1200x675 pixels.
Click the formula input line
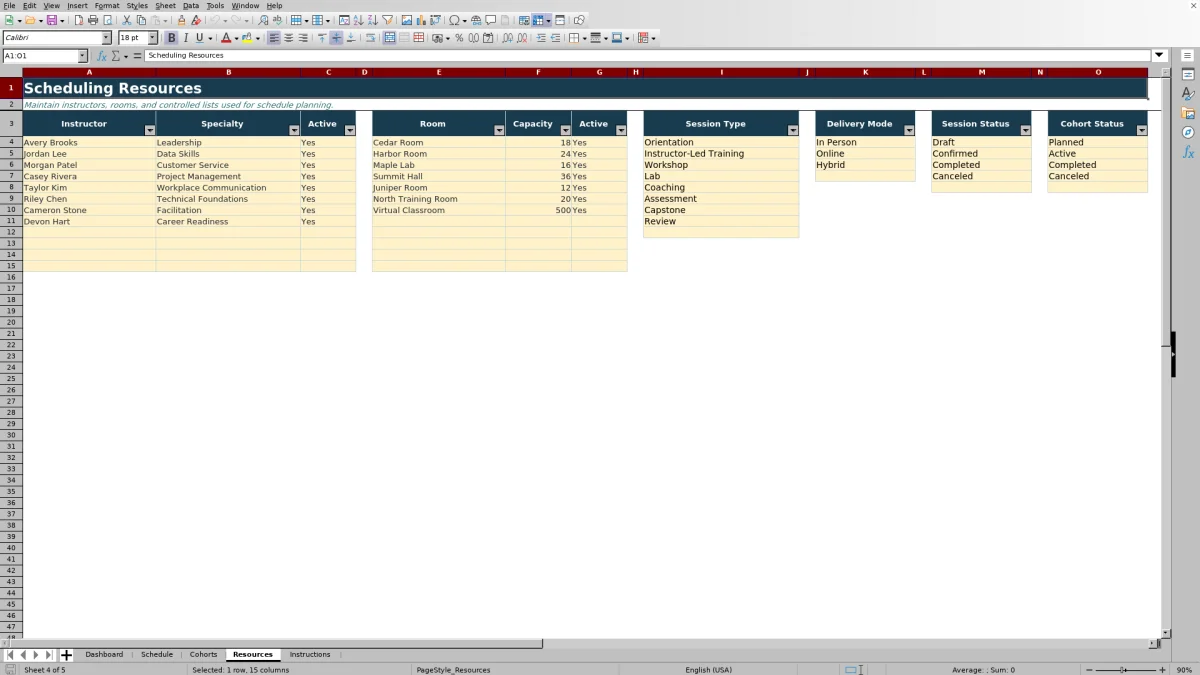648,56
